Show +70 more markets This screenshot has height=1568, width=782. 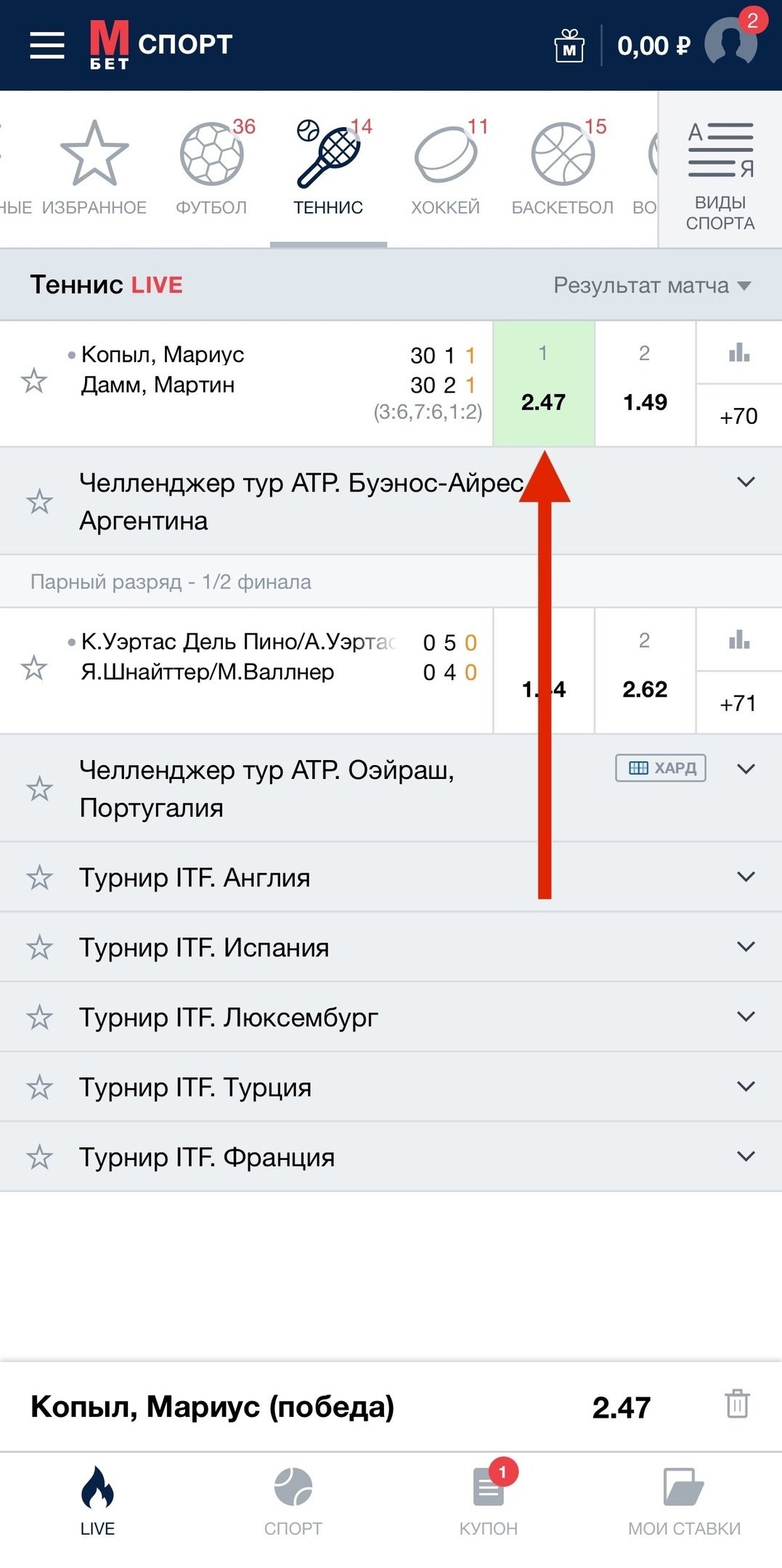(738, 416)
